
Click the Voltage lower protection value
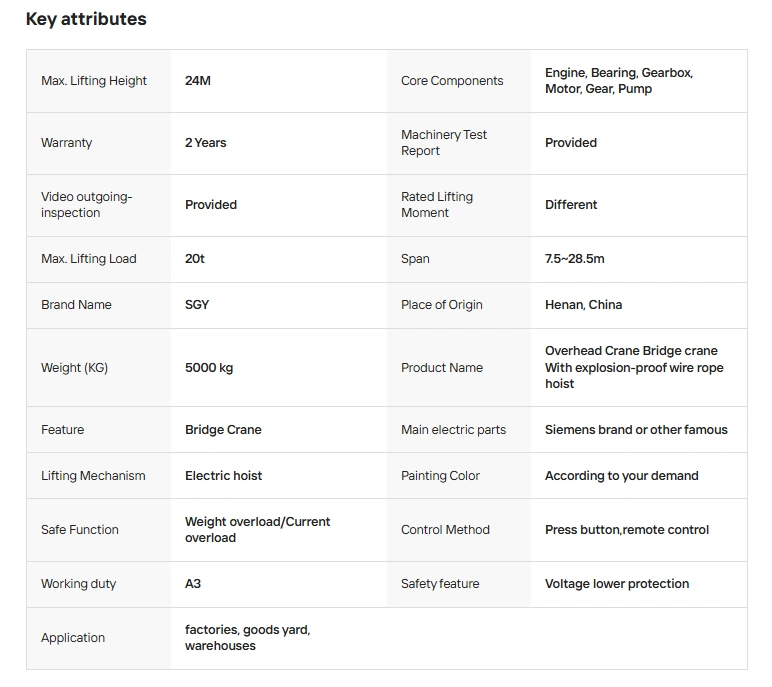point(617,584)
